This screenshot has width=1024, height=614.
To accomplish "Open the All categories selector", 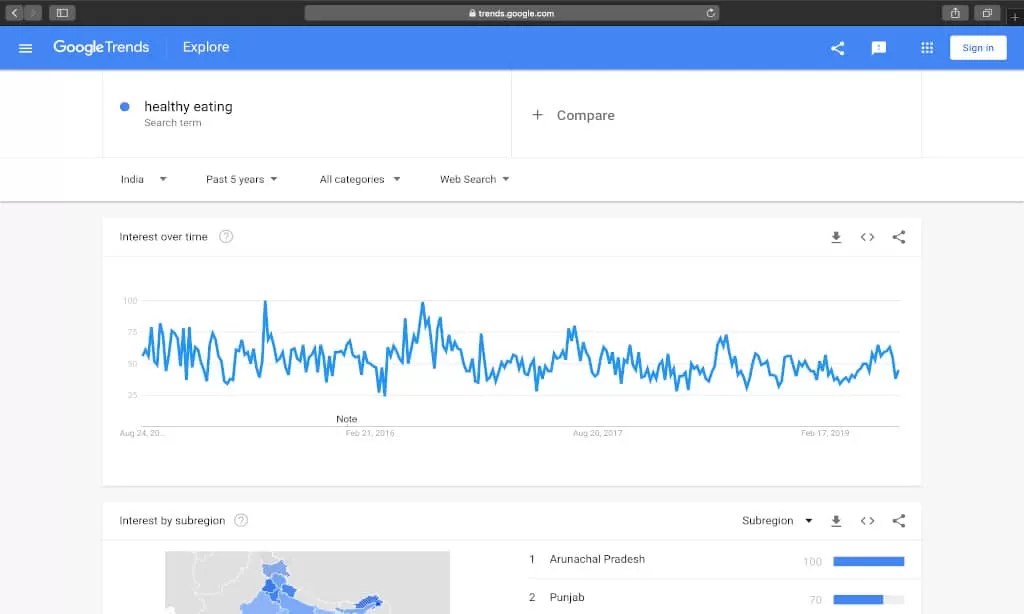I will point(359,179).
